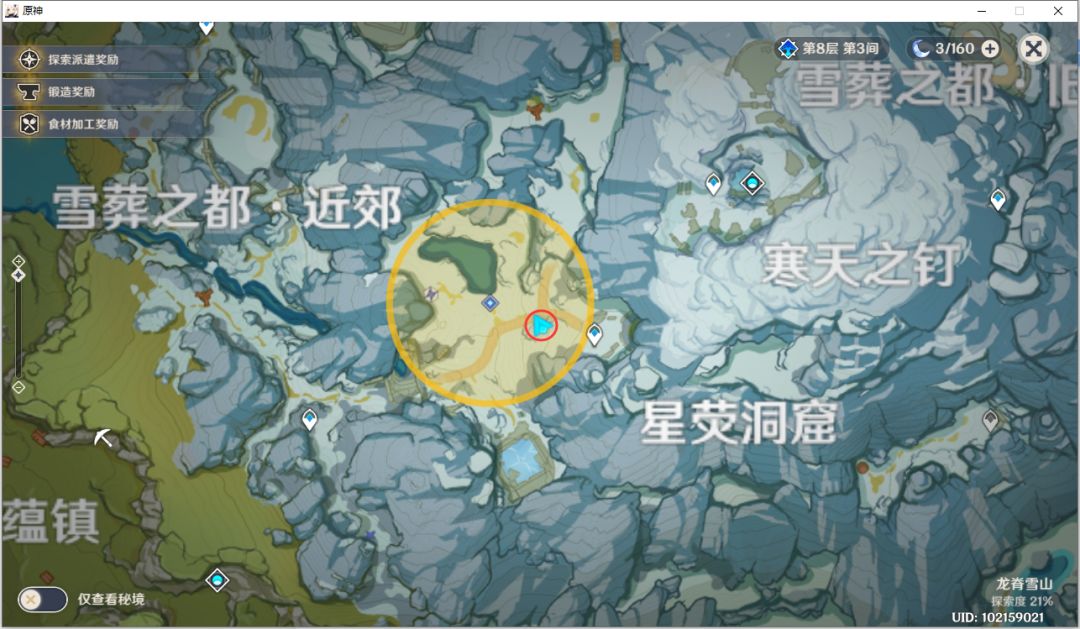Open the domain icon above 寒天之钉
The image size is (1080, 629).
coord(752,183)
